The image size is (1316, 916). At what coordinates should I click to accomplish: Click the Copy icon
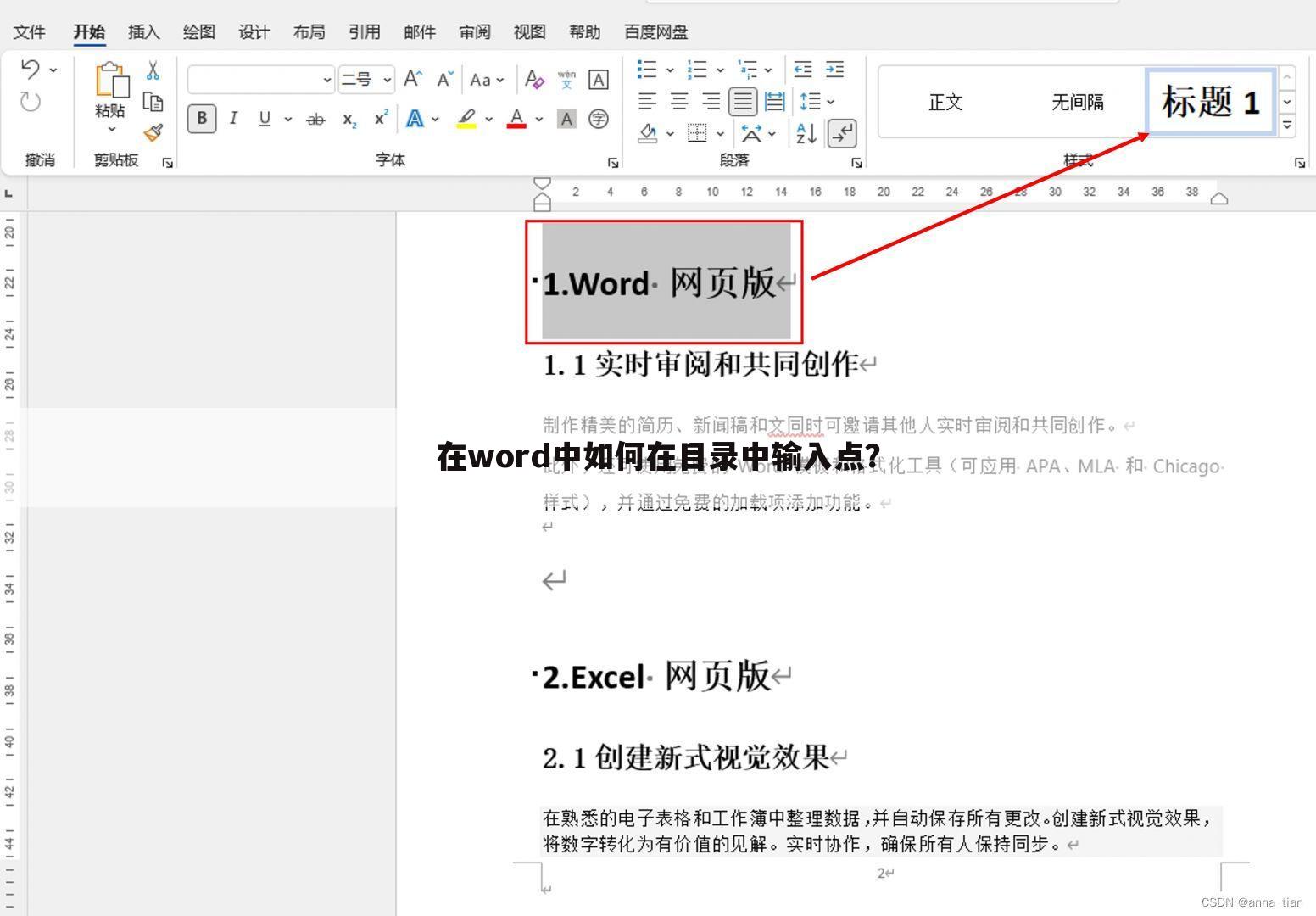tap(153, 103)
